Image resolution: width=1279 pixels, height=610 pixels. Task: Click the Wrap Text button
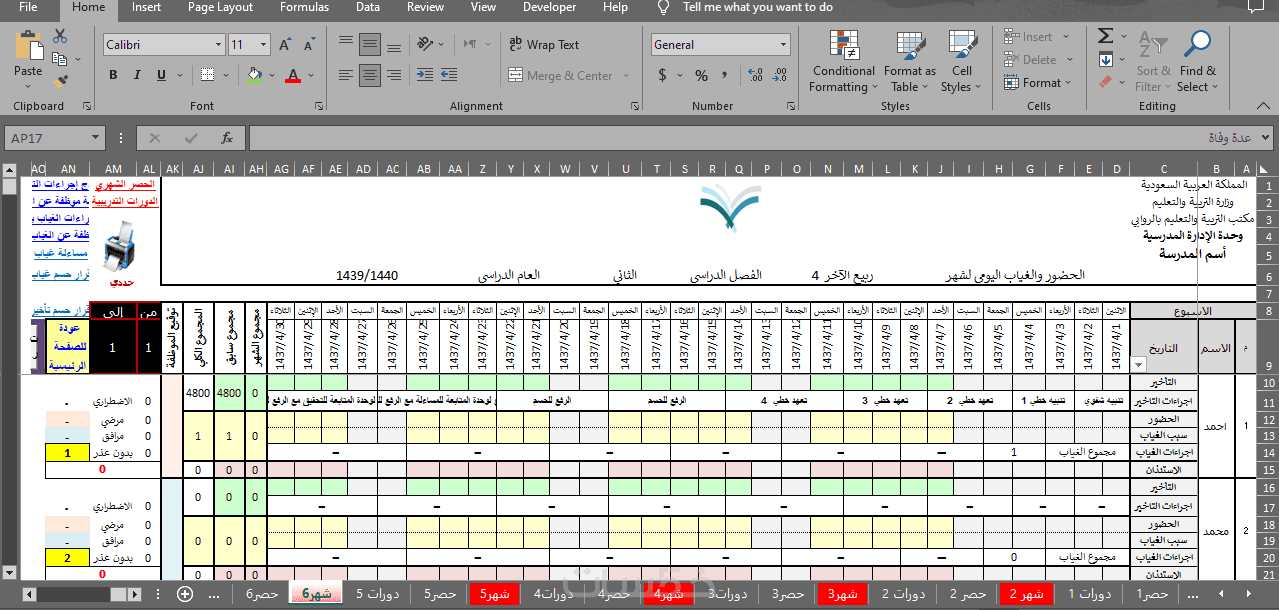(544, 45)
